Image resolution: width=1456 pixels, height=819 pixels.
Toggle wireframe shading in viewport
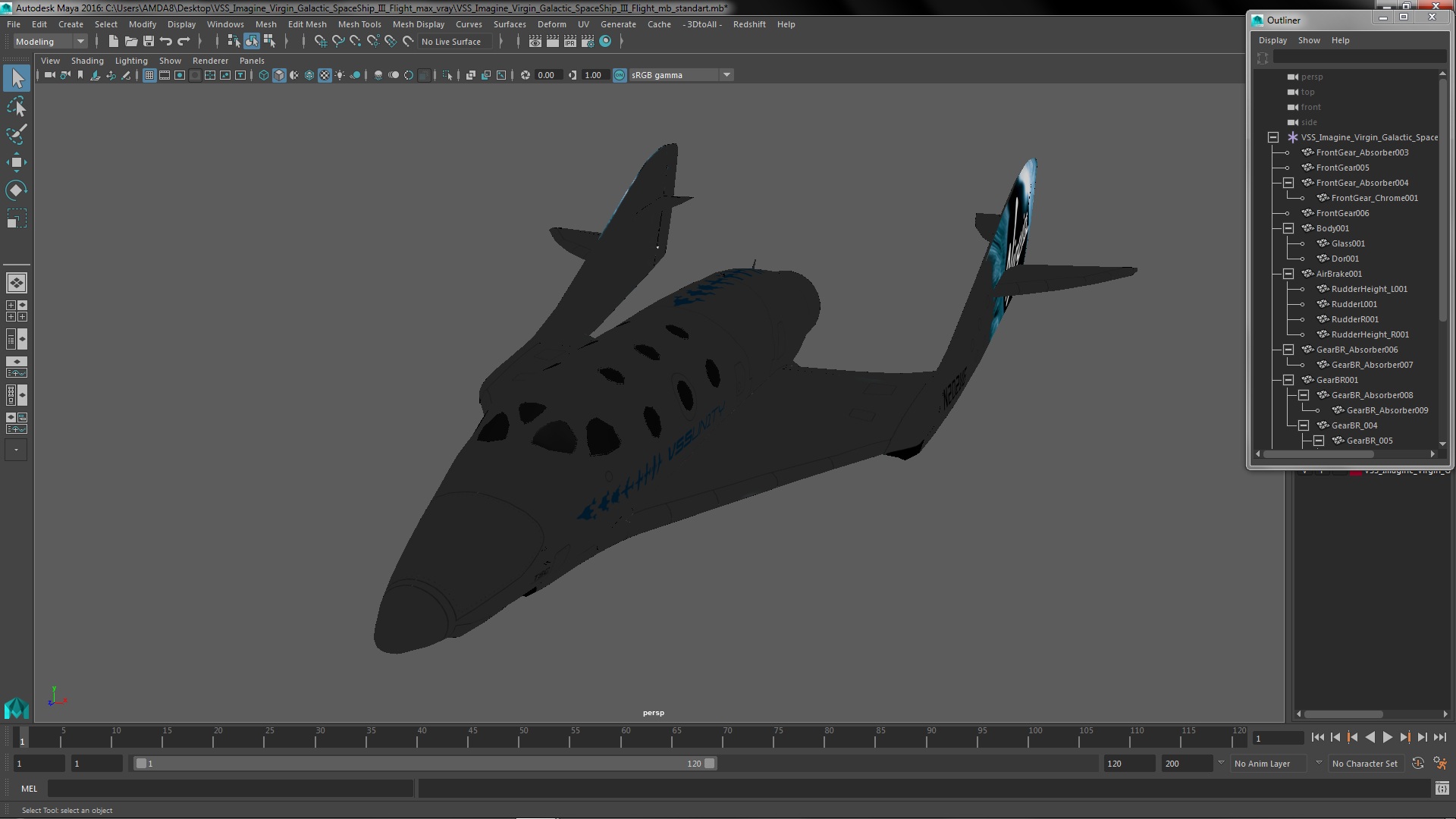264,75
